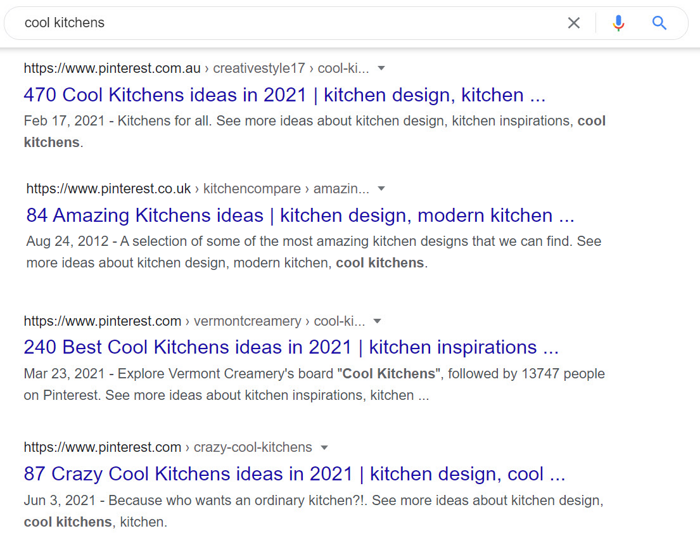Click the 'Aug 24, 2012 - A selection' snippet
Screen dimensions: 700x545
(313, 252)
